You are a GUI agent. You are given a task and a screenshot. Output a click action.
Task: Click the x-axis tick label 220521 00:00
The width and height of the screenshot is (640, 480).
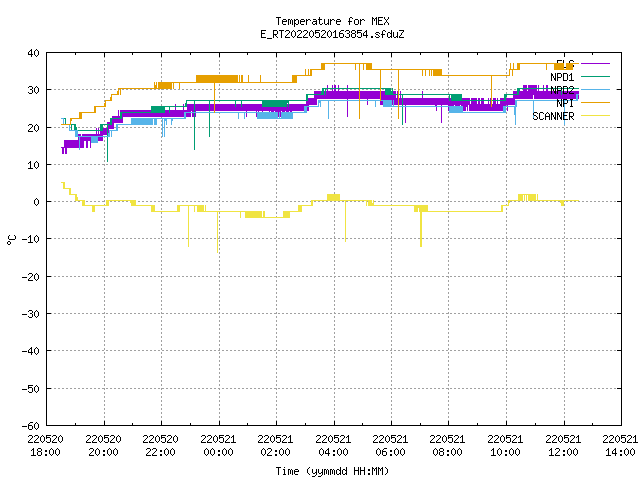coord(218,446)
